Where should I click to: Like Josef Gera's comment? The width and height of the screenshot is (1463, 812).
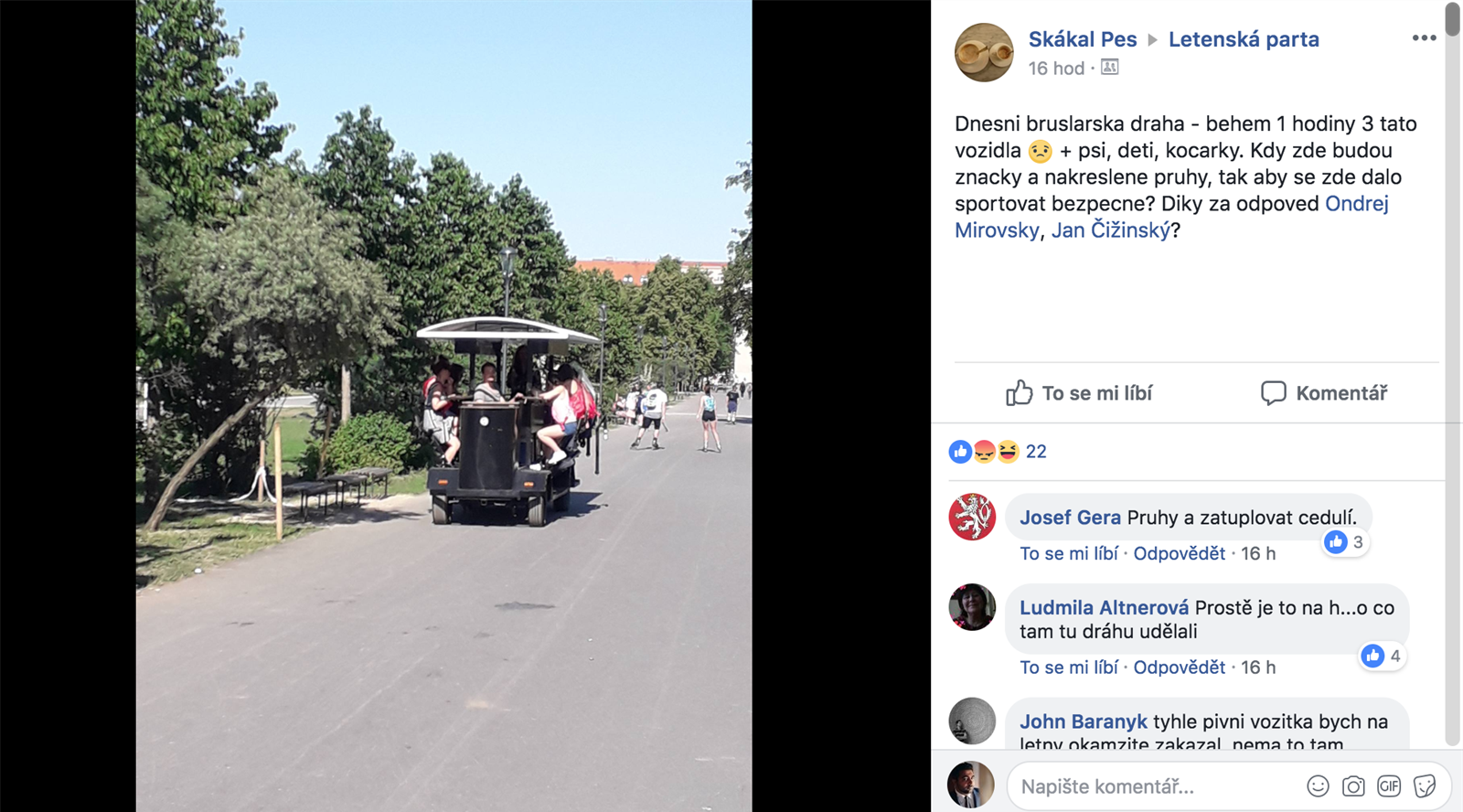point(1069,553)
